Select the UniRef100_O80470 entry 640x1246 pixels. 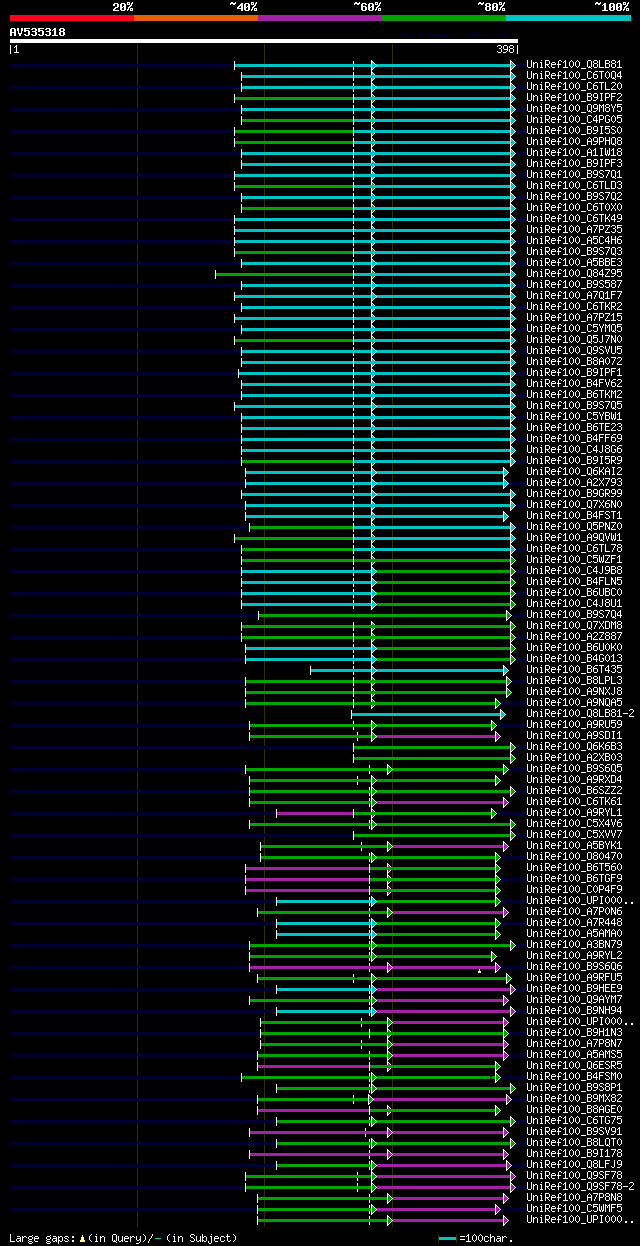[x=574, y=856]
